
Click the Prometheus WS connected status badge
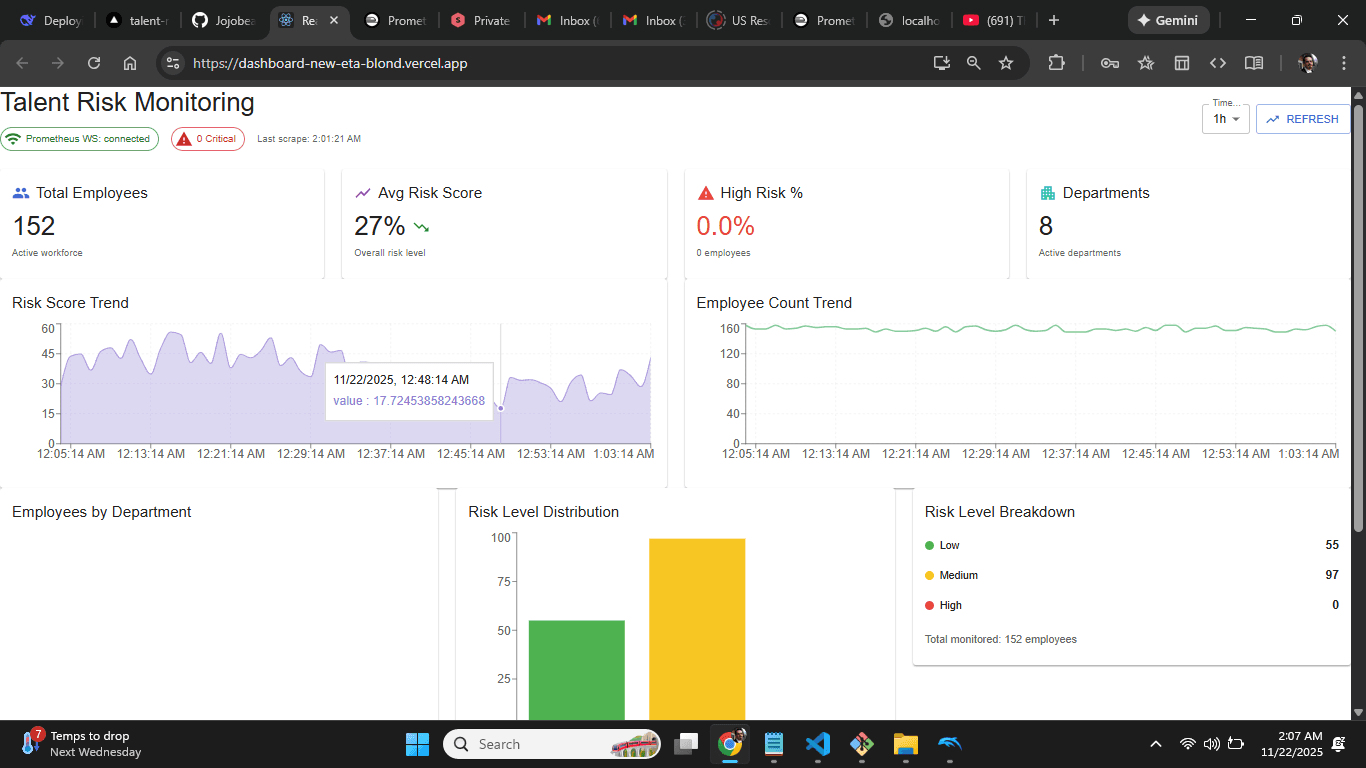click(80, 139)
